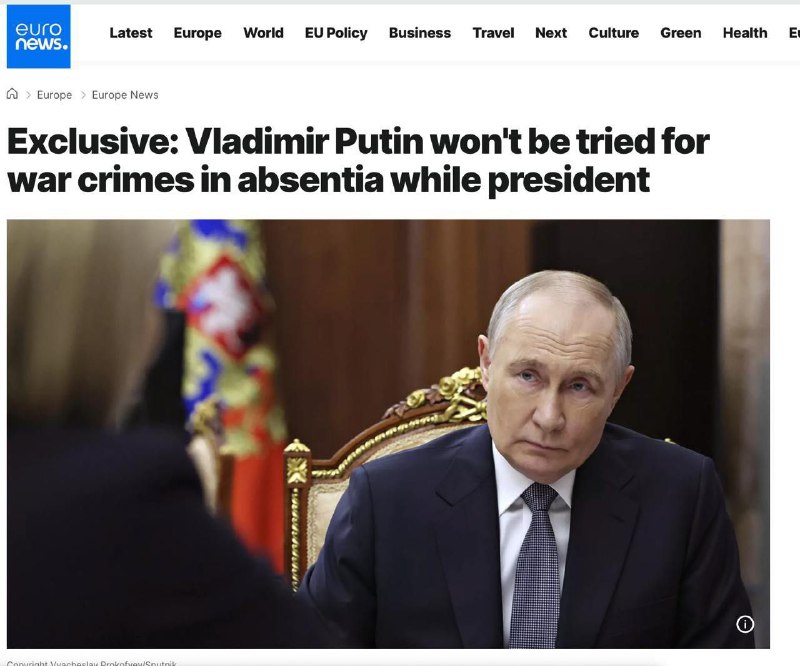Go to the Green section

click(681, 33)
